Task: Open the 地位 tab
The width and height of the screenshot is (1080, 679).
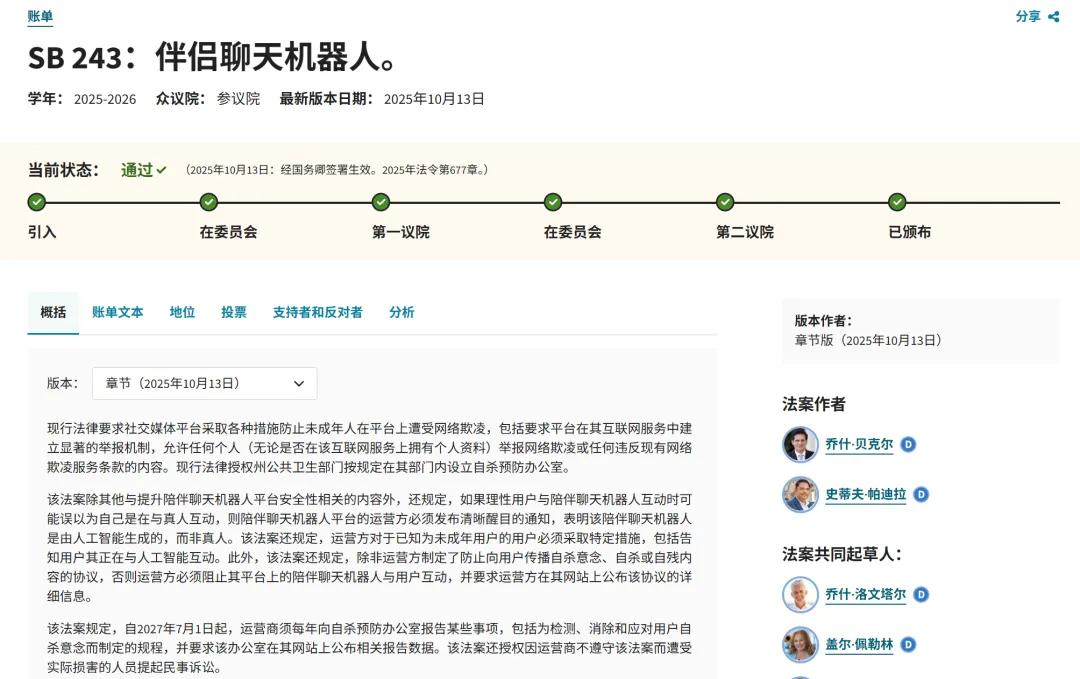Action: coord(183,313)
